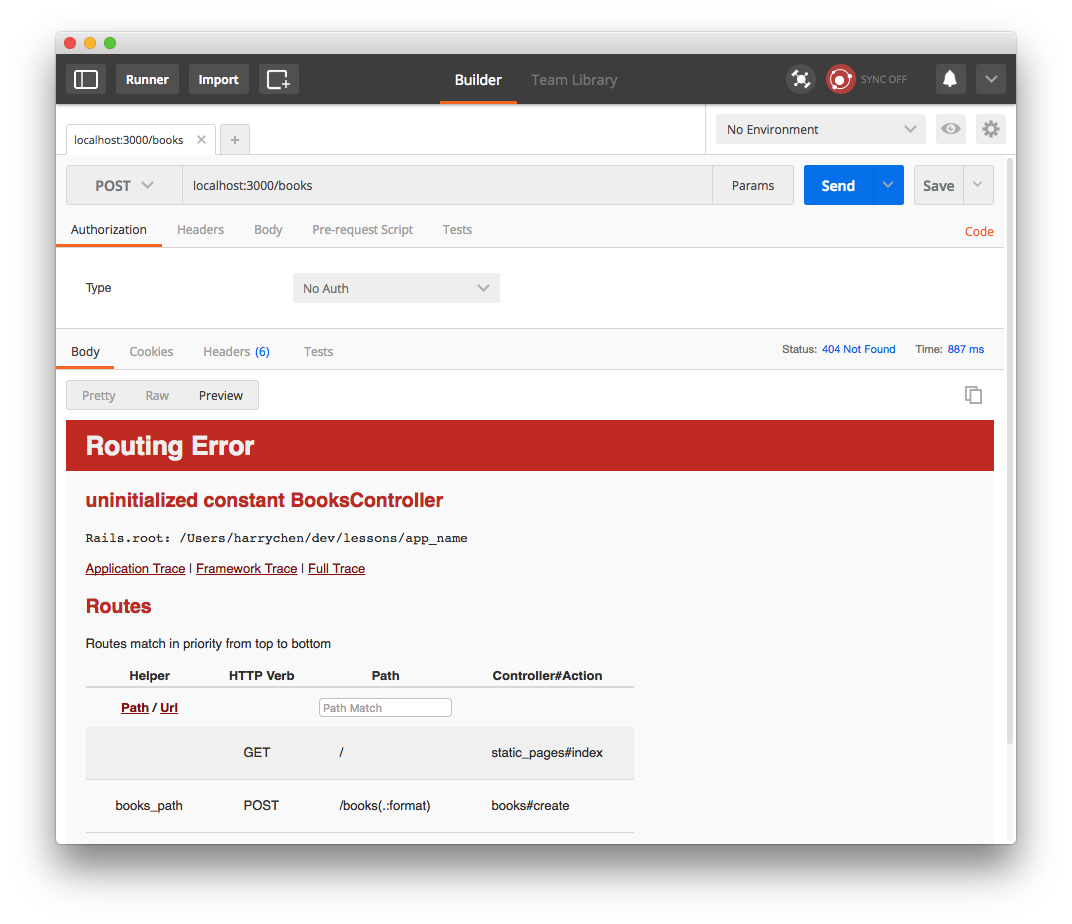Click the Path Match input field
Viewport: 1072px width, 924px height.
pos(385,707)
